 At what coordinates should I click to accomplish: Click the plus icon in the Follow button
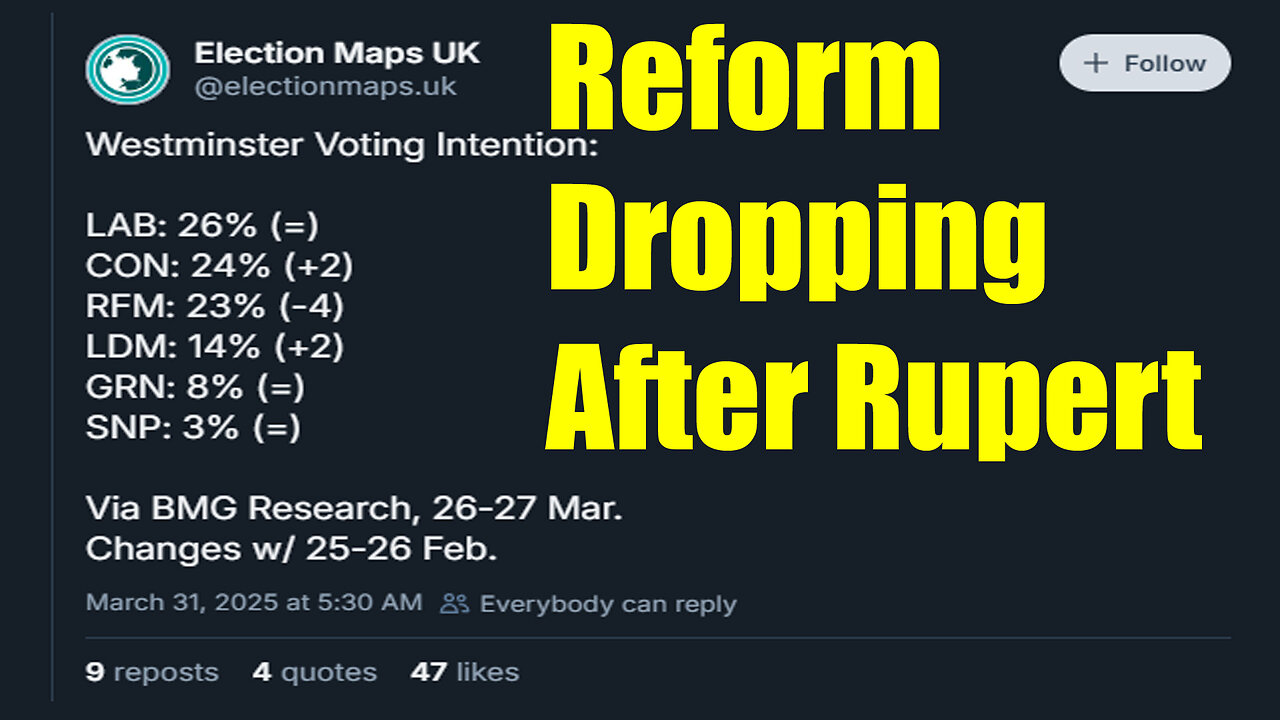[x=1096, y=64]
